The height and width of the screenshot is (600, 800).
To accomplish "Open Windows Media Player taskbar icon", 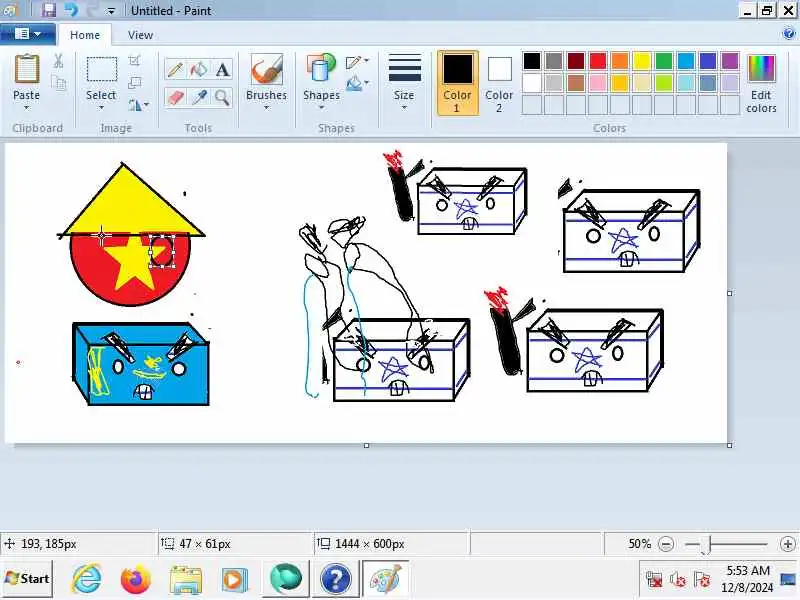I will click(235, 579).
